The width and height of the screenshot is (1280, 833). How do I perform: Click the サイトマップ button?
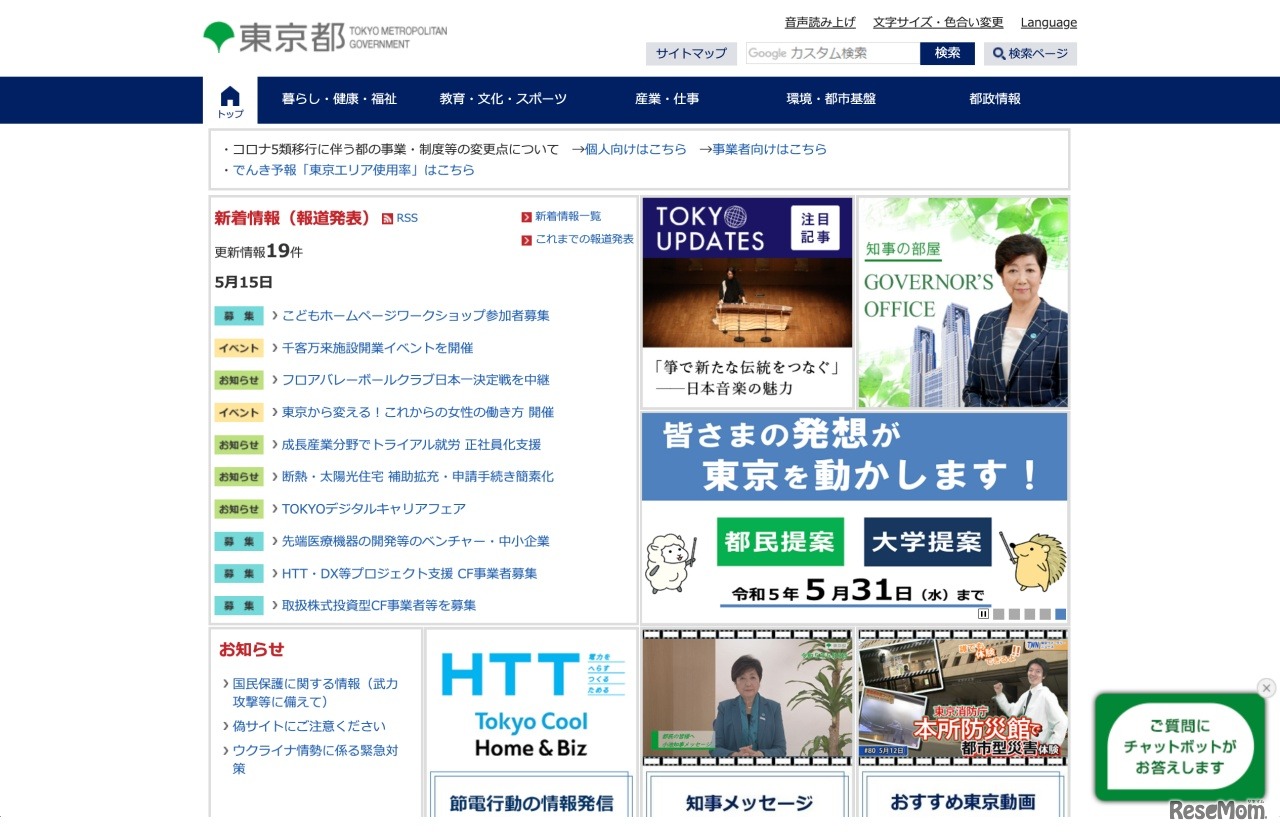coord(691,54)
